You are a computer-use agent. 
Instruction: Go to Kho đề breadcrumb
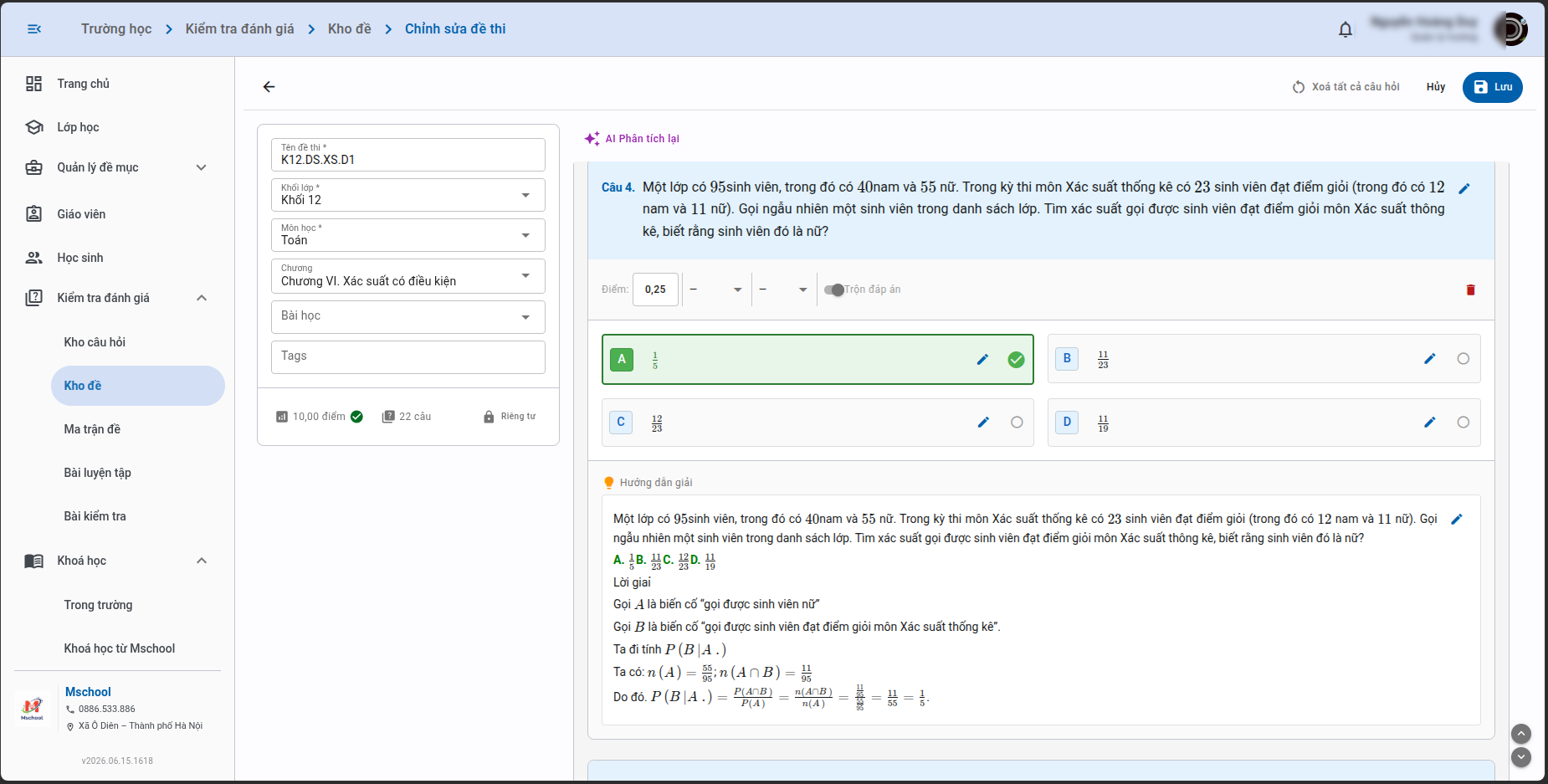tap(350, 28)
